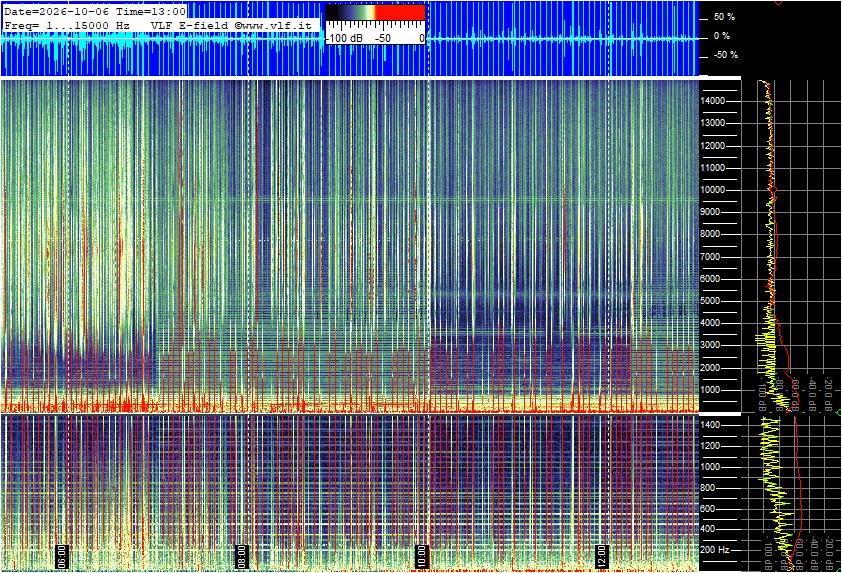This screenshot has height=573, width=842.
Task: Click the 1200 label on the lower axis
Action: click(x=710, y=446)
